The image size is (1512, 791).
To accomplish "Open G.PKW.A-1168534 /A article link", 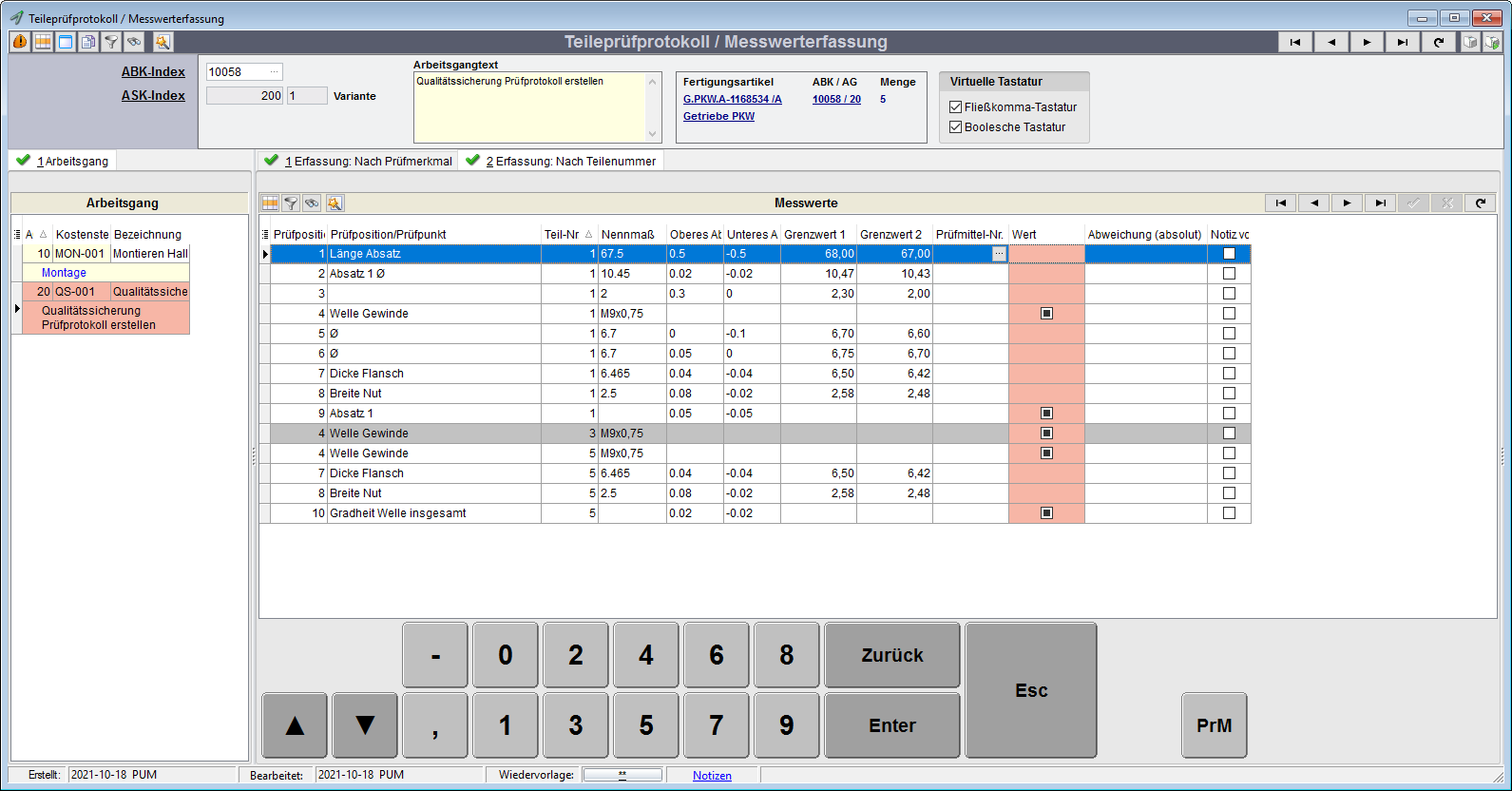I will click(x=733, y=99).
